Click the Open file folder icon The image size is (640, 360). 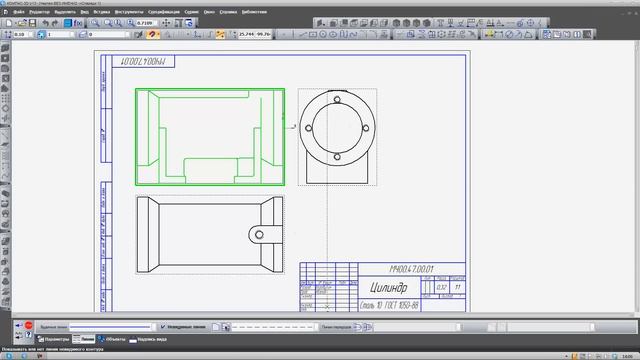(x=22, y=23)
